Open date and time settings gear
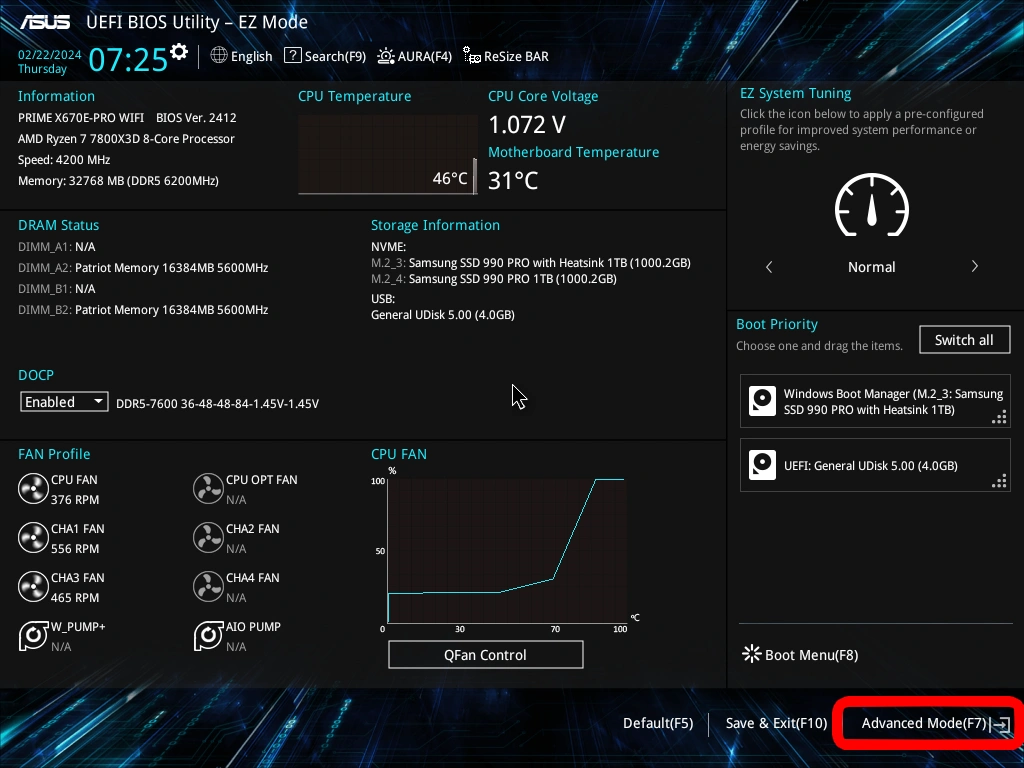The height and width of the screenshot is (768, 1024). [x=179, y=52]
